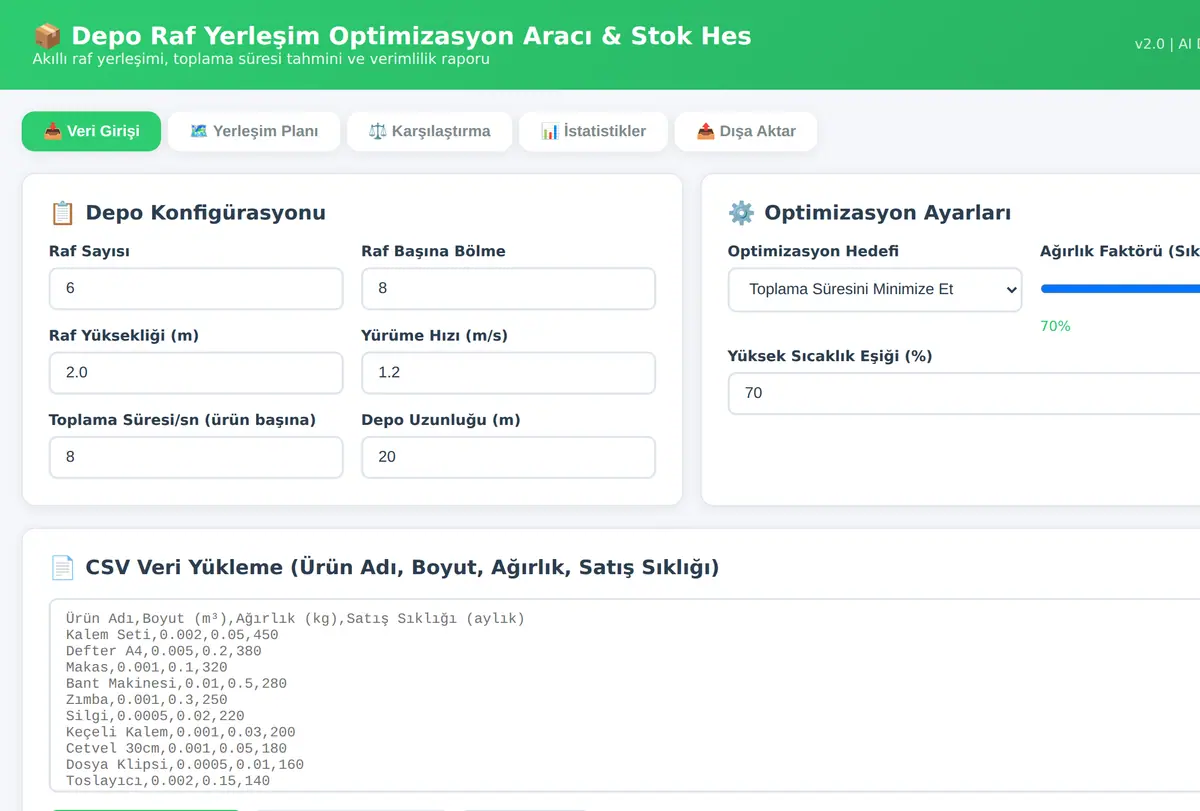
Task: Click the package box icon in header
Action: pos(47,36)
